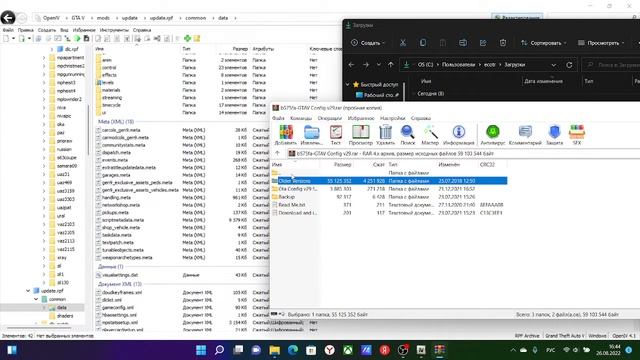Collapse update.rpf node in OpenIV tree
640x360 pixels.
(x=28, y=291)
